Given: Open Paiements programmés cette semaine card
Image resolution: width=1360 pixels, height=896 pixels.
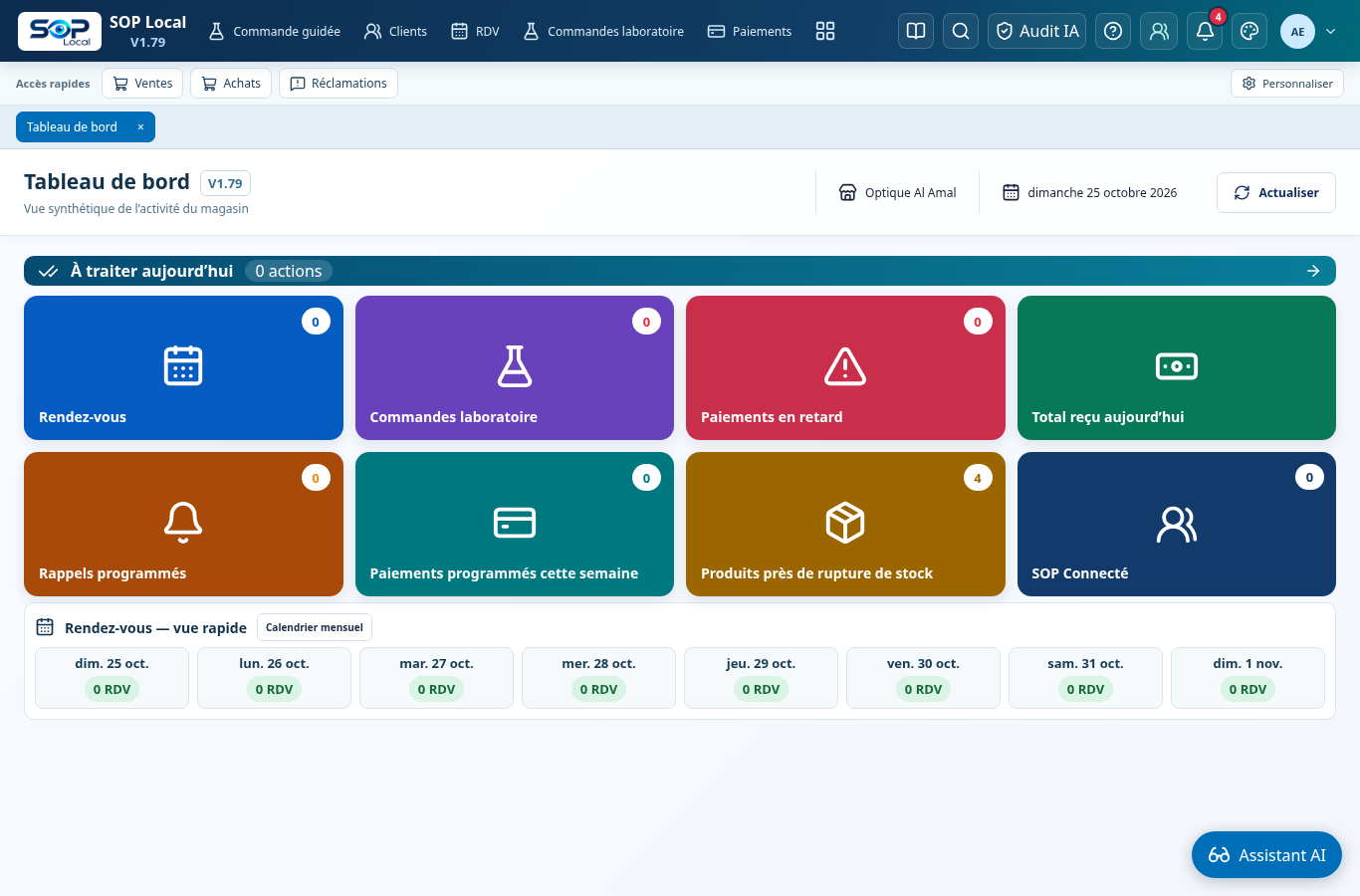Looking at the screenshot, I should [515, 524].
